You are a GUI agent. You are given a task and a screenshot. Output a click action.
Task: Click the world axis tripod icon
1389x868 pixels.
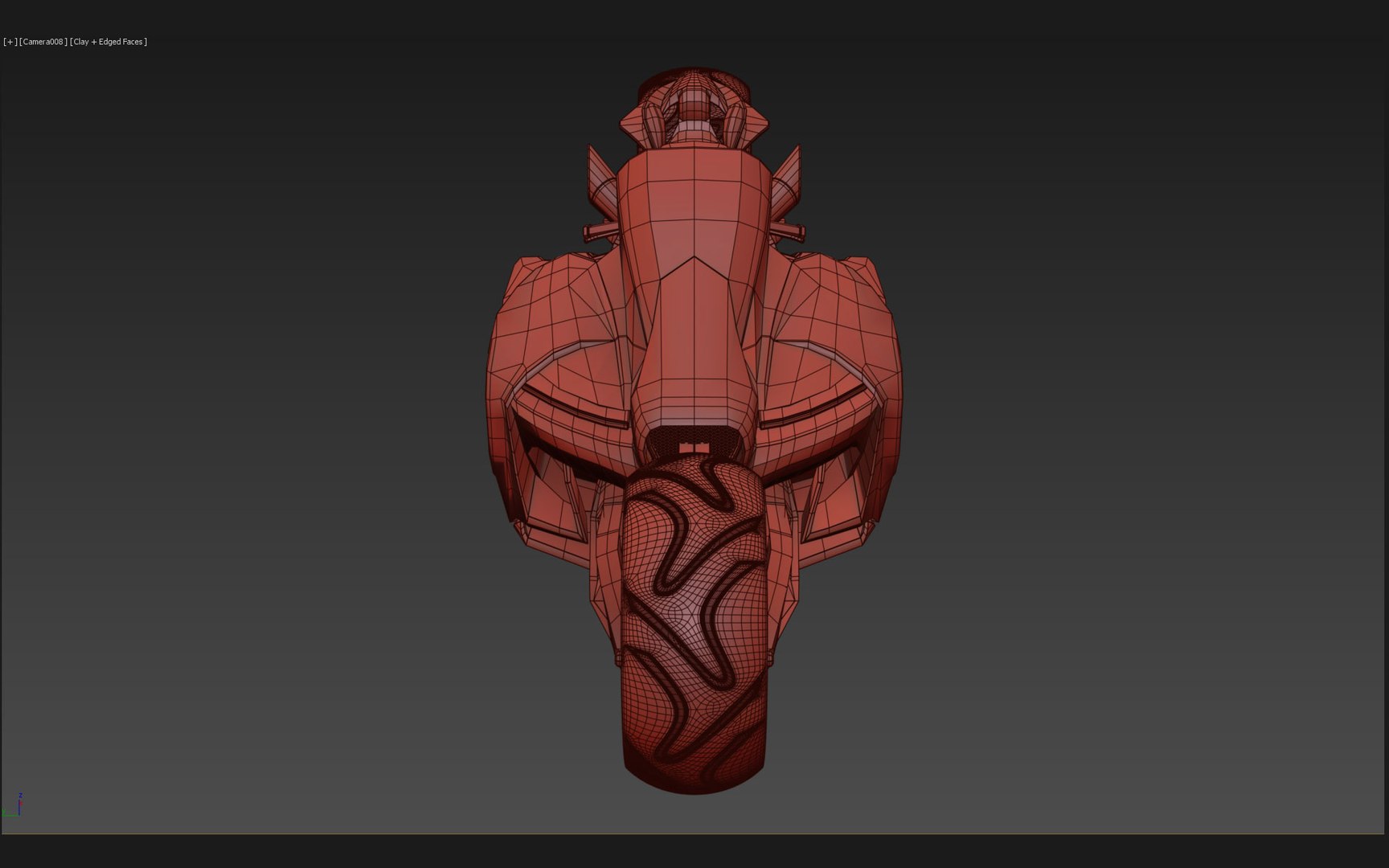tap(13, 806)
